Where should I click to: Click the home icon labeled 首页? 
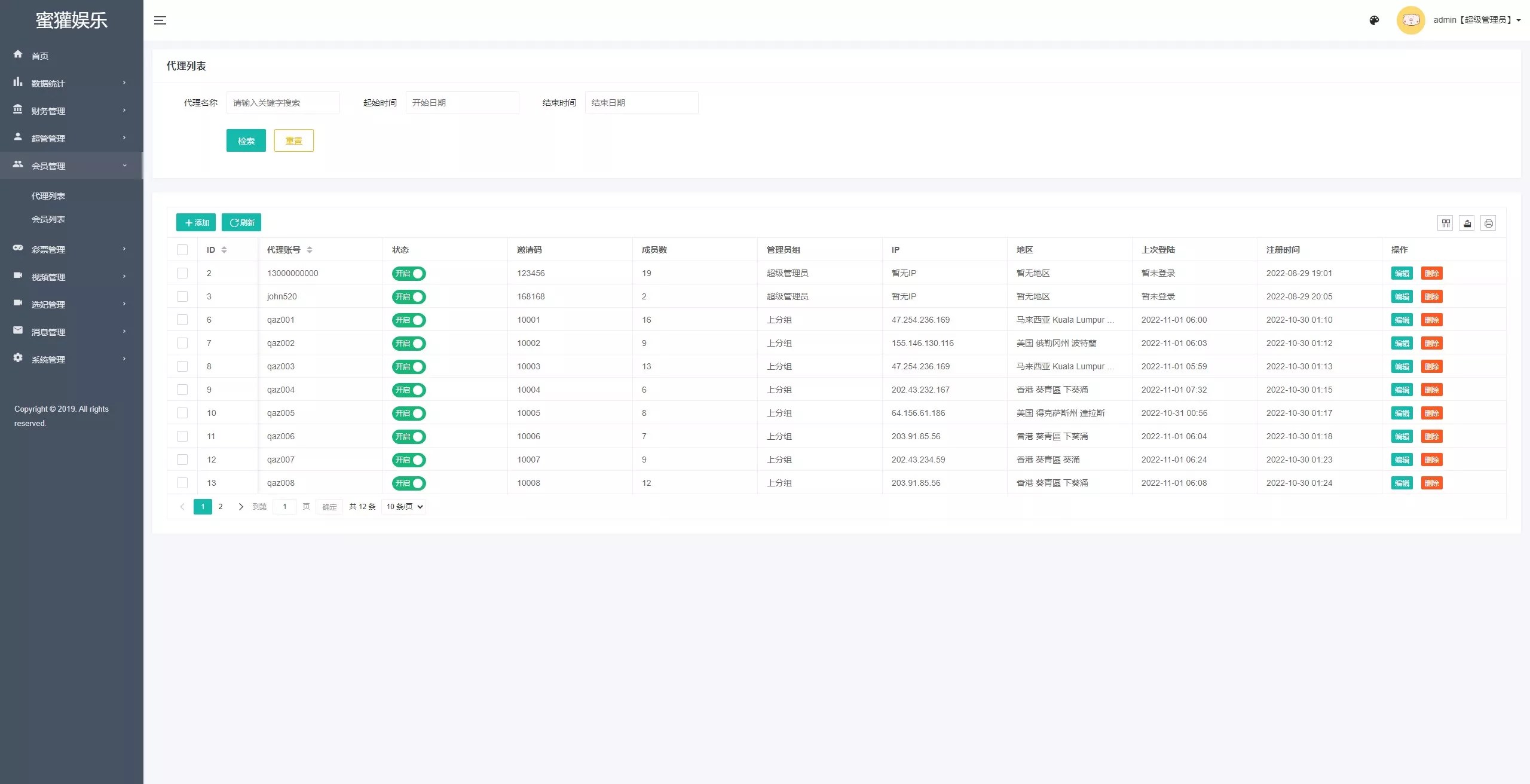click(x=18, y=54)
